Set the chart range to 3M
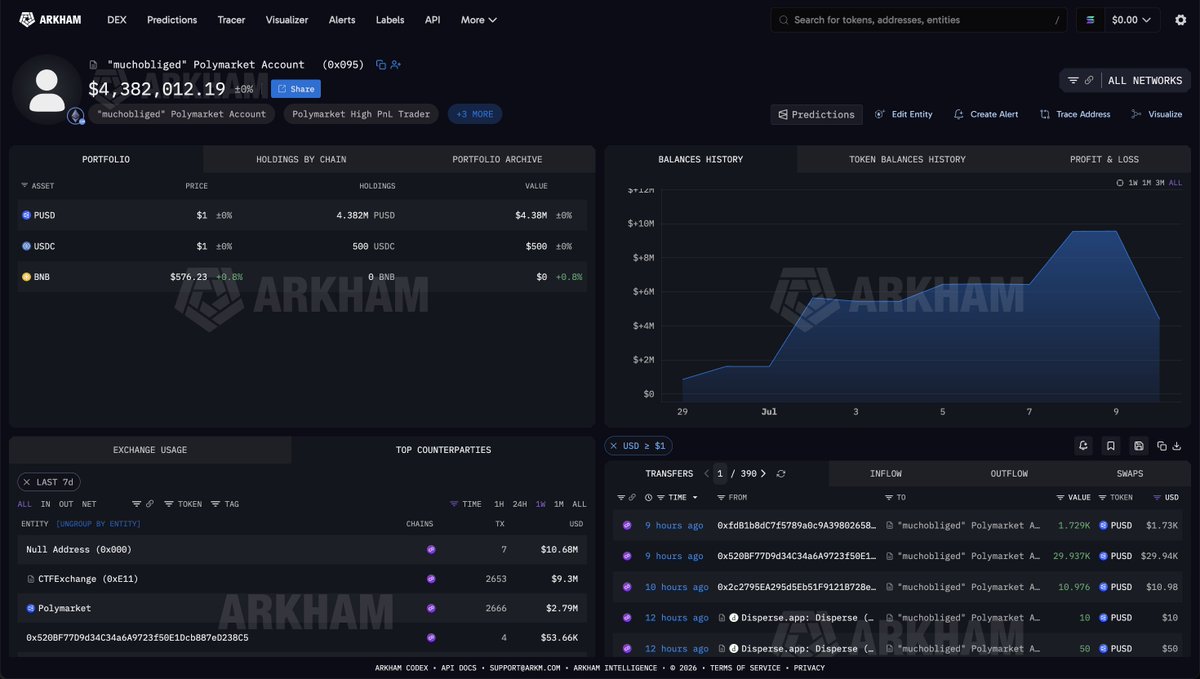Screen dimensions: 1200x679 click(1161, 183)
